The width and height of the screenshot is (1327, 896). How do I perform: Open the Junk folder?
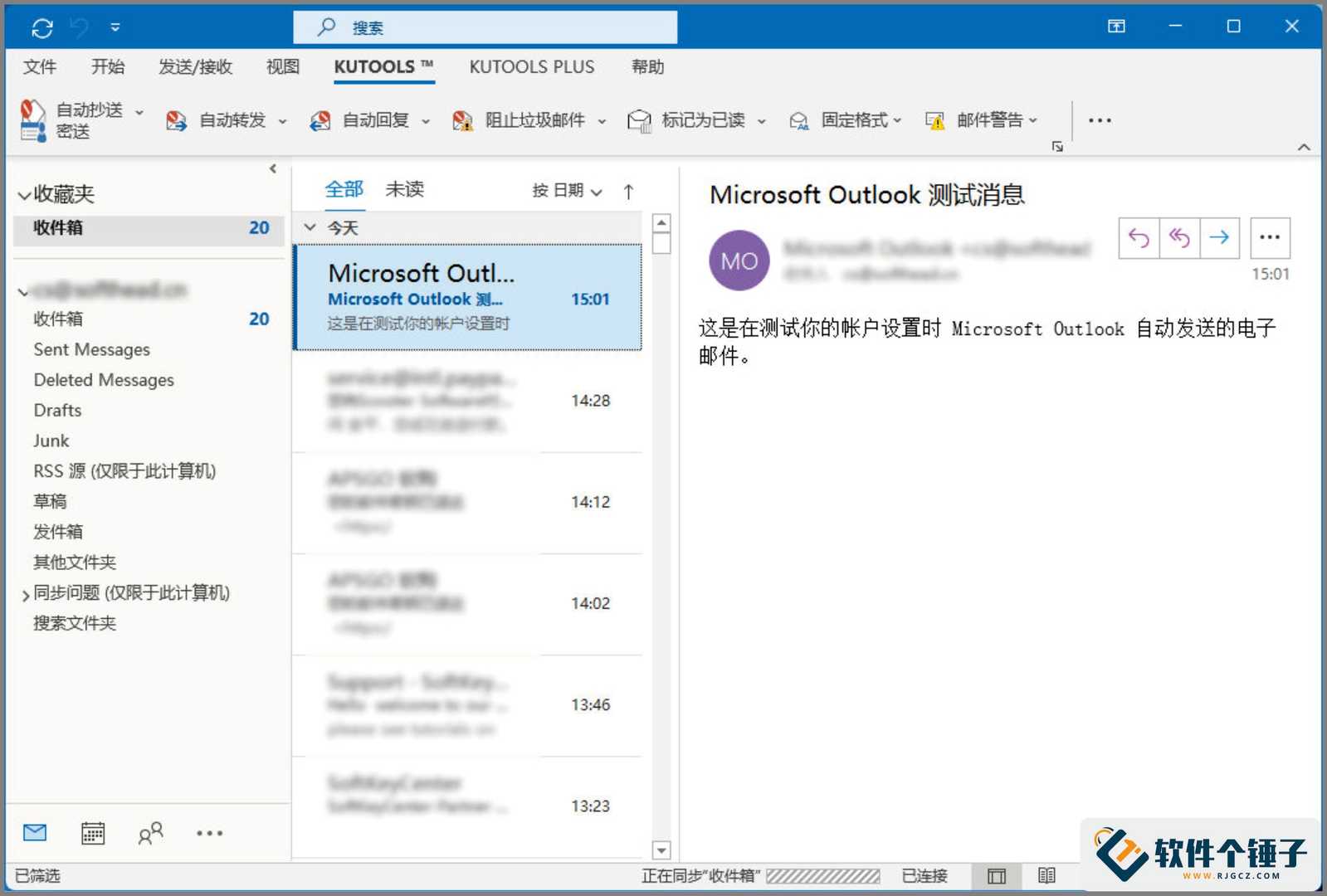pyautogui.click(x=51, y=441)
